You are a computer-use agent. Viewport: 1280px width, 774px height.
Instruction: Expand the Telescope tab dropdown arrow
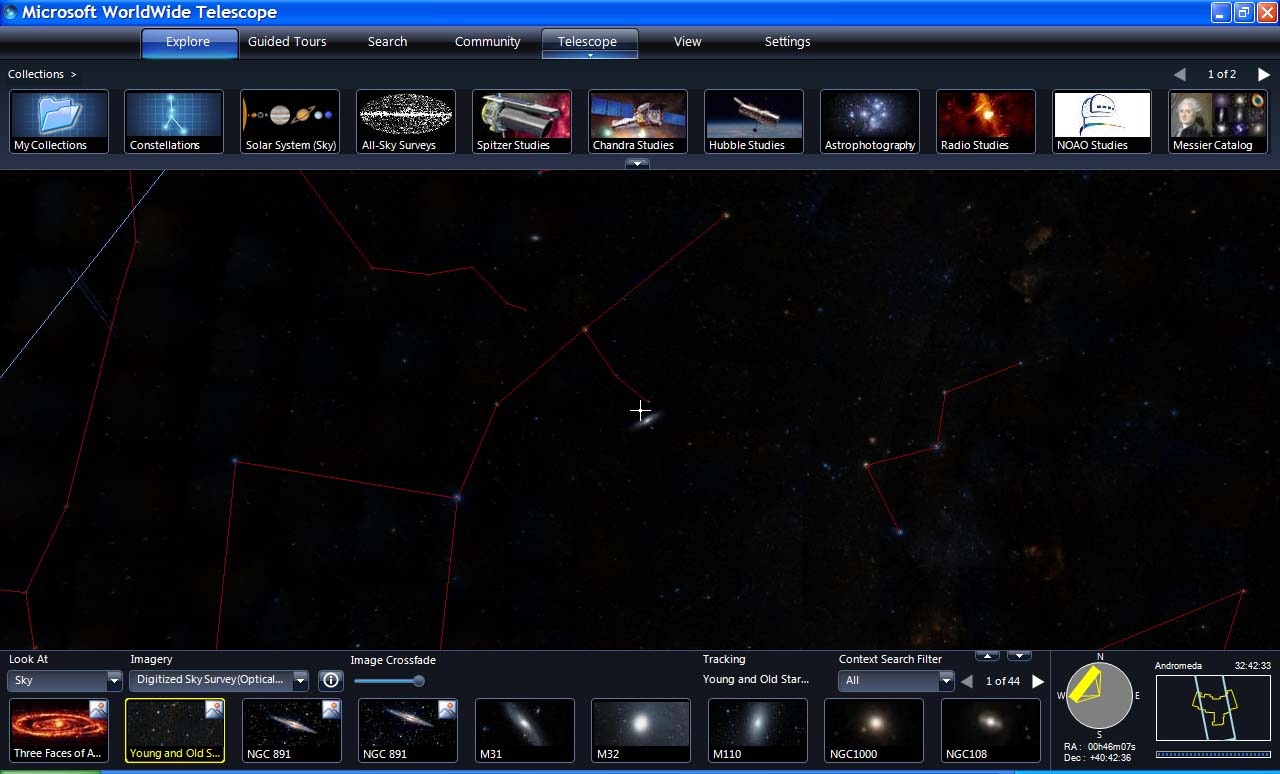[x=590, y=55]
